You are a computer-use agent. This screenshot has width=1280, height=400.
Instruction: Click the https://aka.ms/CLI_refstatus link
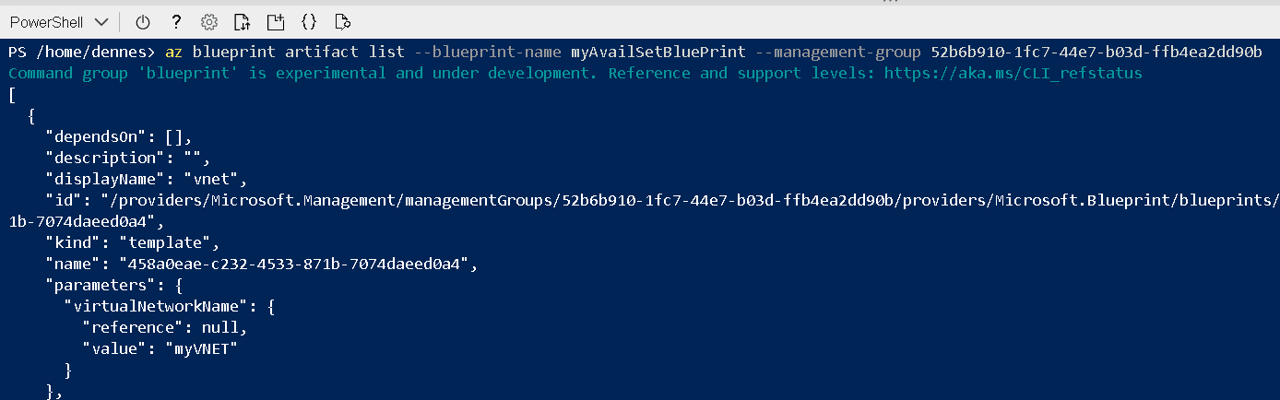pos(1013,73)
